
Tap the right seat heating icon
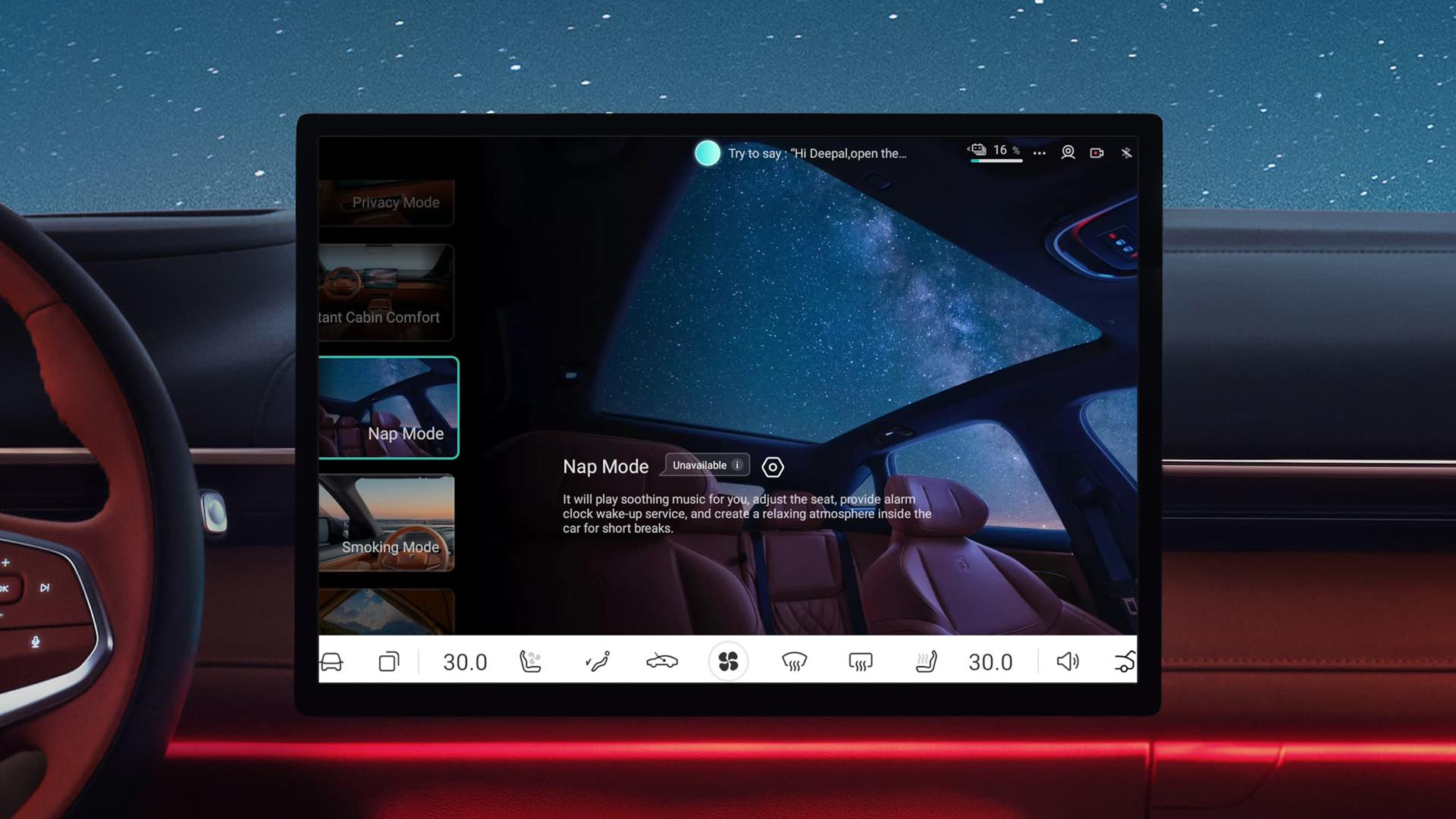[926, 662]
